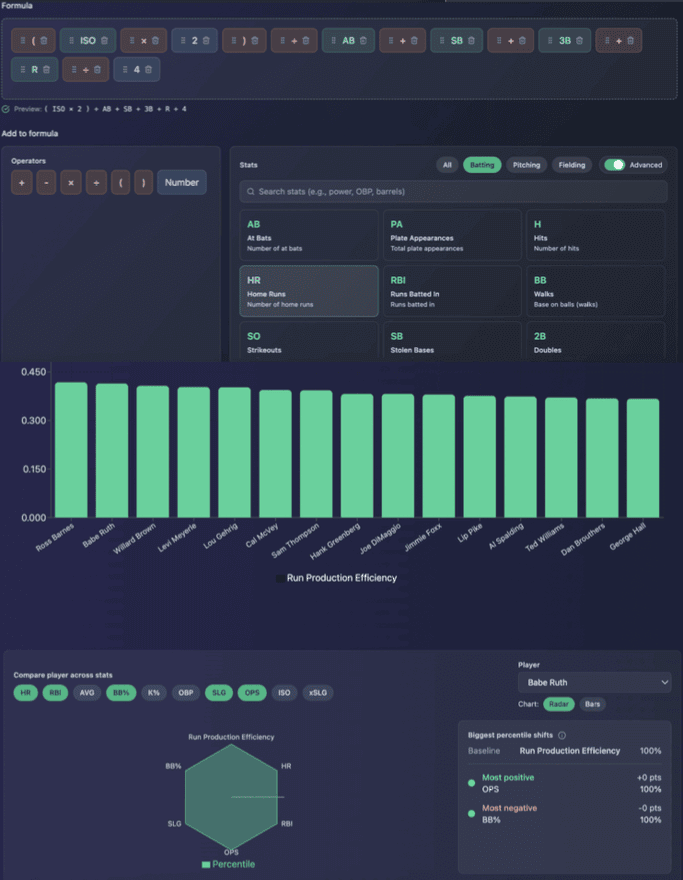Image resolution: width=683 pixels, height=880 pixels.
Task: Delete the SB formula token
Action: (471, 41)
